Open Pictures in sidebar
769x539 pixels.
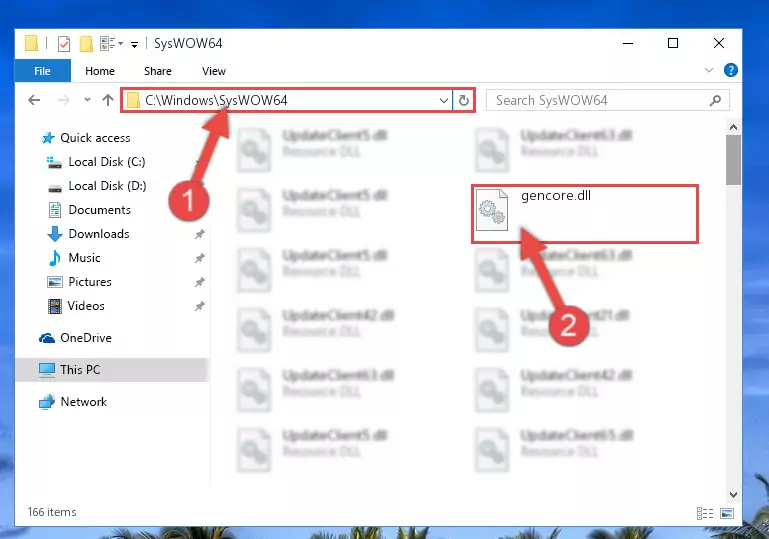(x=90, y=282)
